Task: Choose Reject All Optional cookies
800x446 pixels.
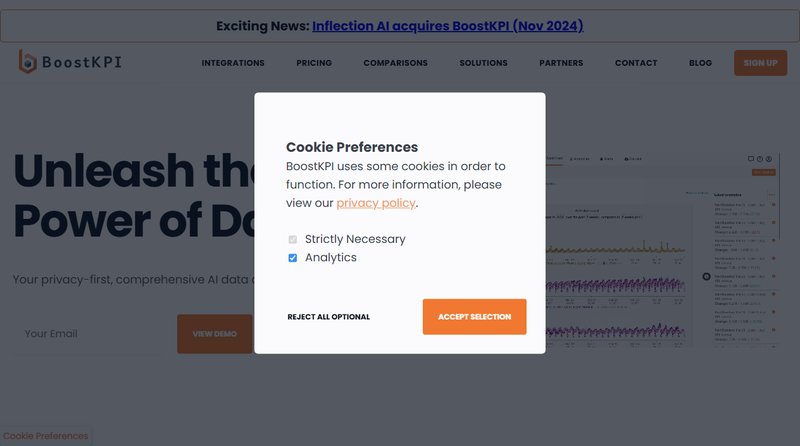Action: point(328,317)
